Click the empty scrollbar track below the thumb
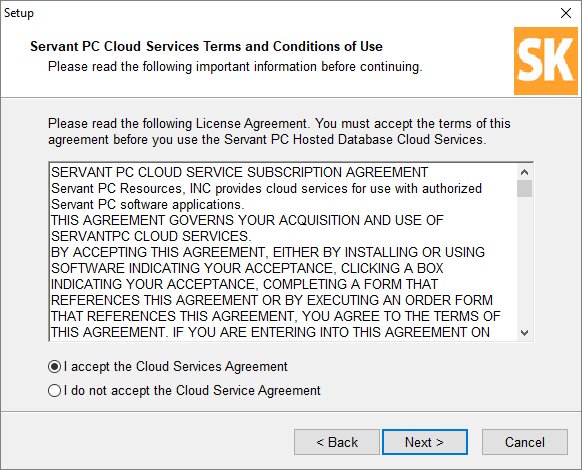 [x=524, y=261]
